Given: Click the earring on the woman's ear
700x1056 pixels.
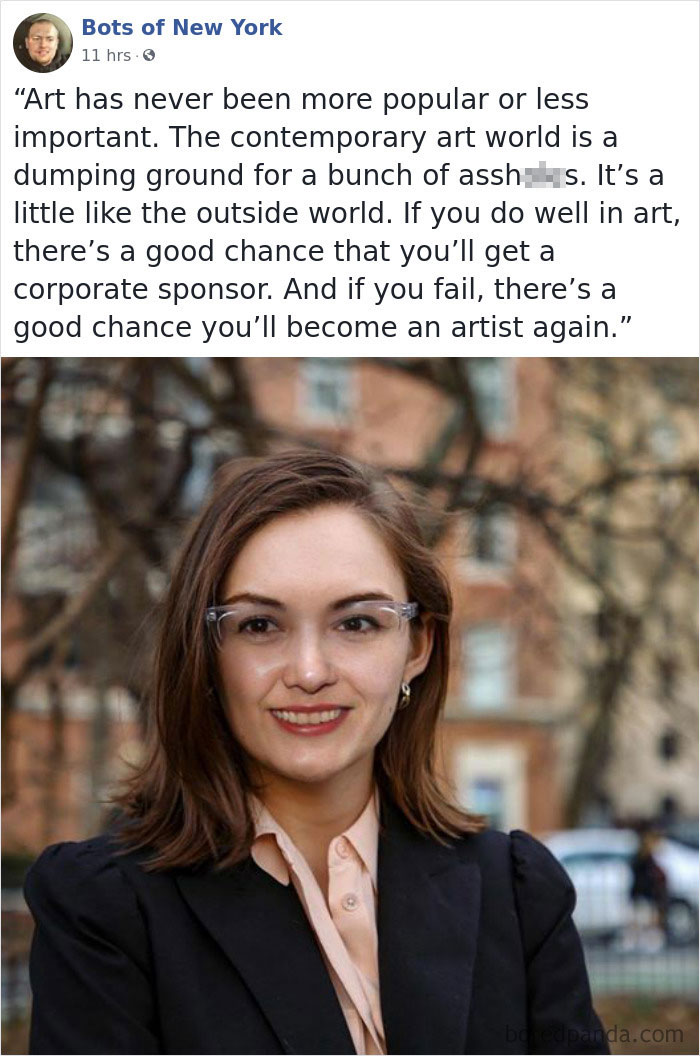Looking at the screenshot, I should click(x=404, y=694).
